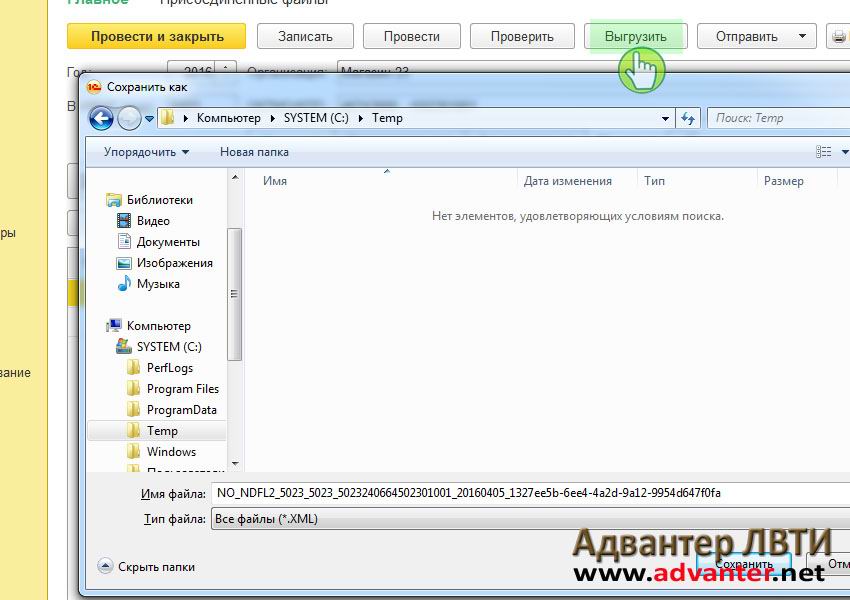Expand address bar previous locations dropdown
Screen dimensions: 850x600
(x=665, y=118)
